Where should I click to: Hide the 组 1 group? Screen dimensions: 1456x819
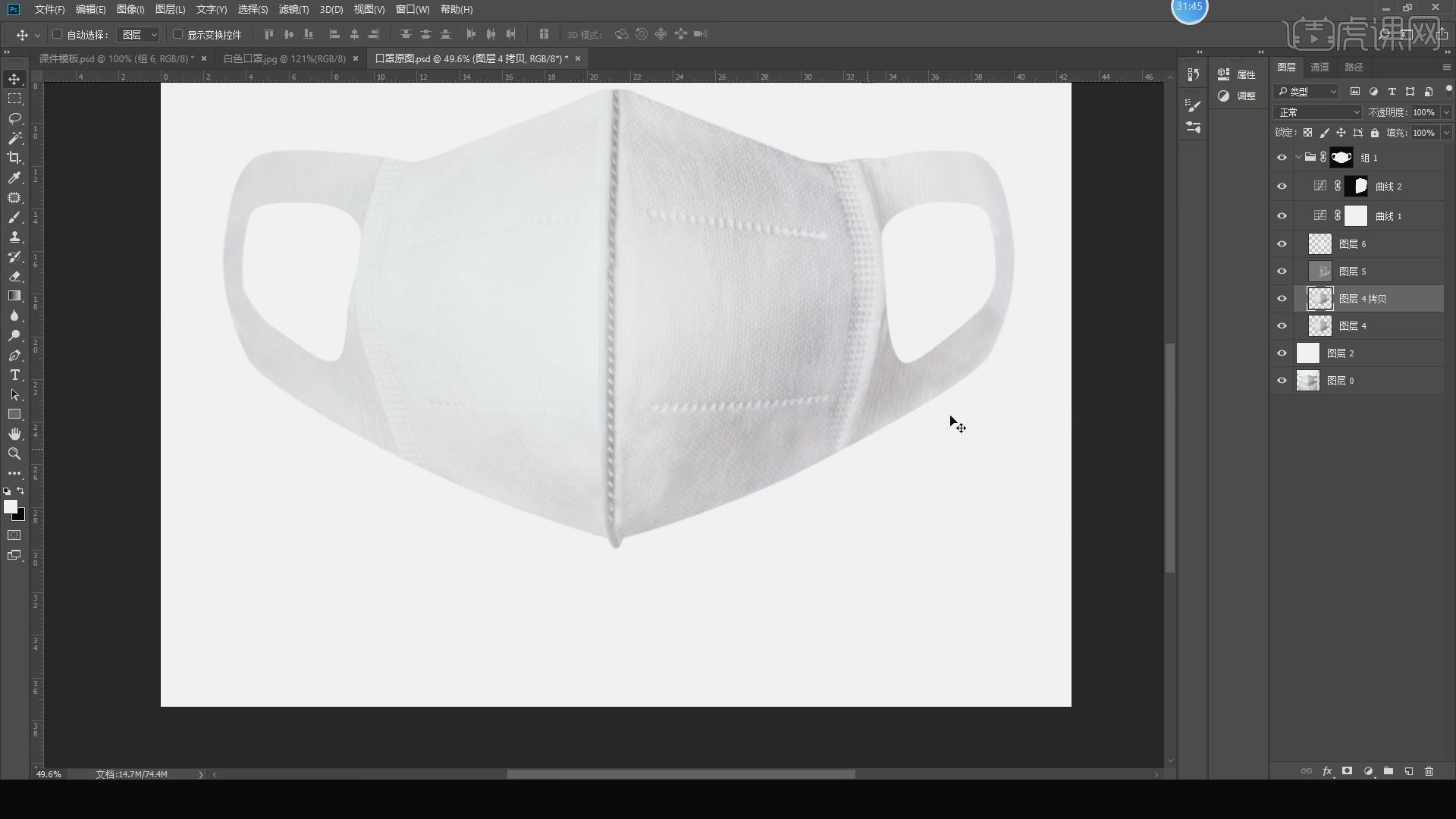click(1282, 158)
